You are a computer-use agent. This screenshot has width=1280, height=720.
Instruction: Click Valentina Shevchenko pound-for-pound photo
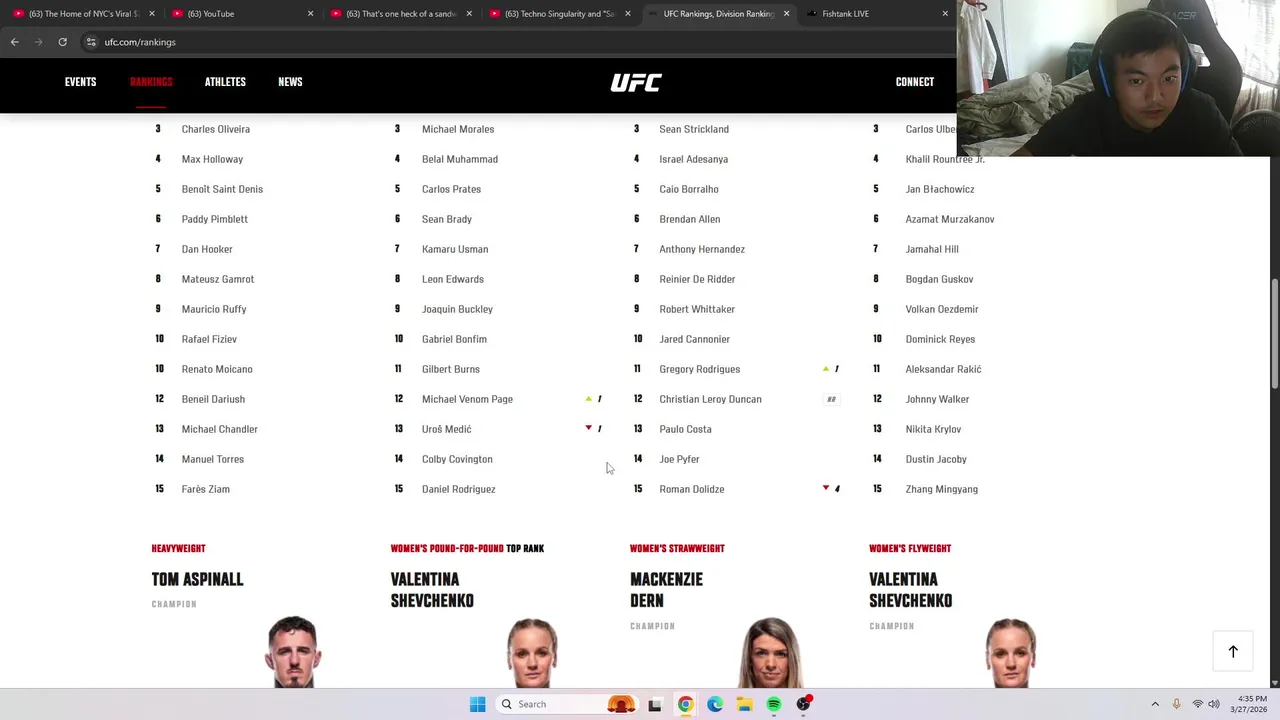[532, 652]
